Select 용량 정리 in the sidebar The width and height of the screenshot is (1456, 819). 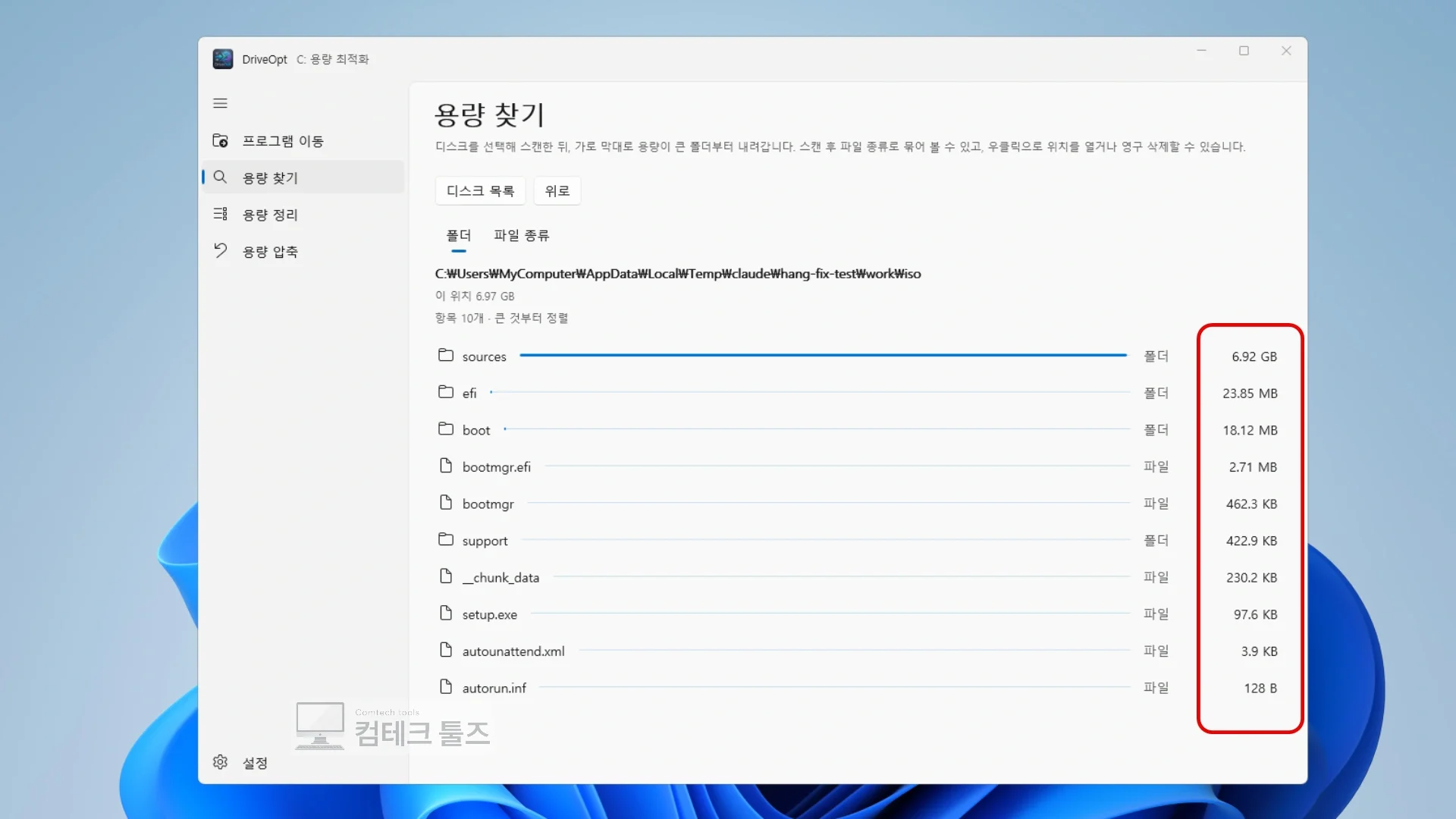pos(303,215)
